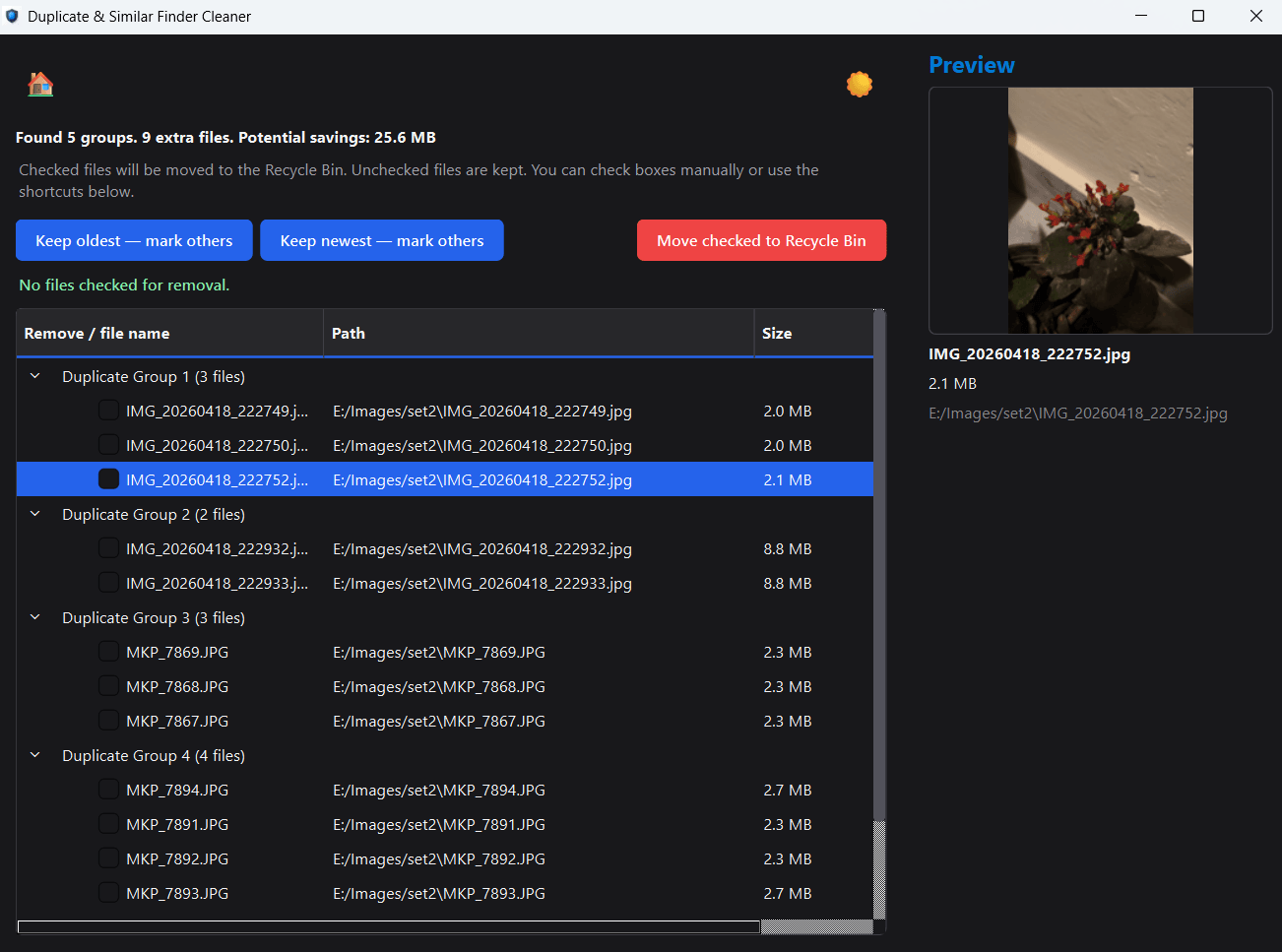Click preview file path under the image
This screenshot has height=952, width=1282.
tap(1078, 413)
